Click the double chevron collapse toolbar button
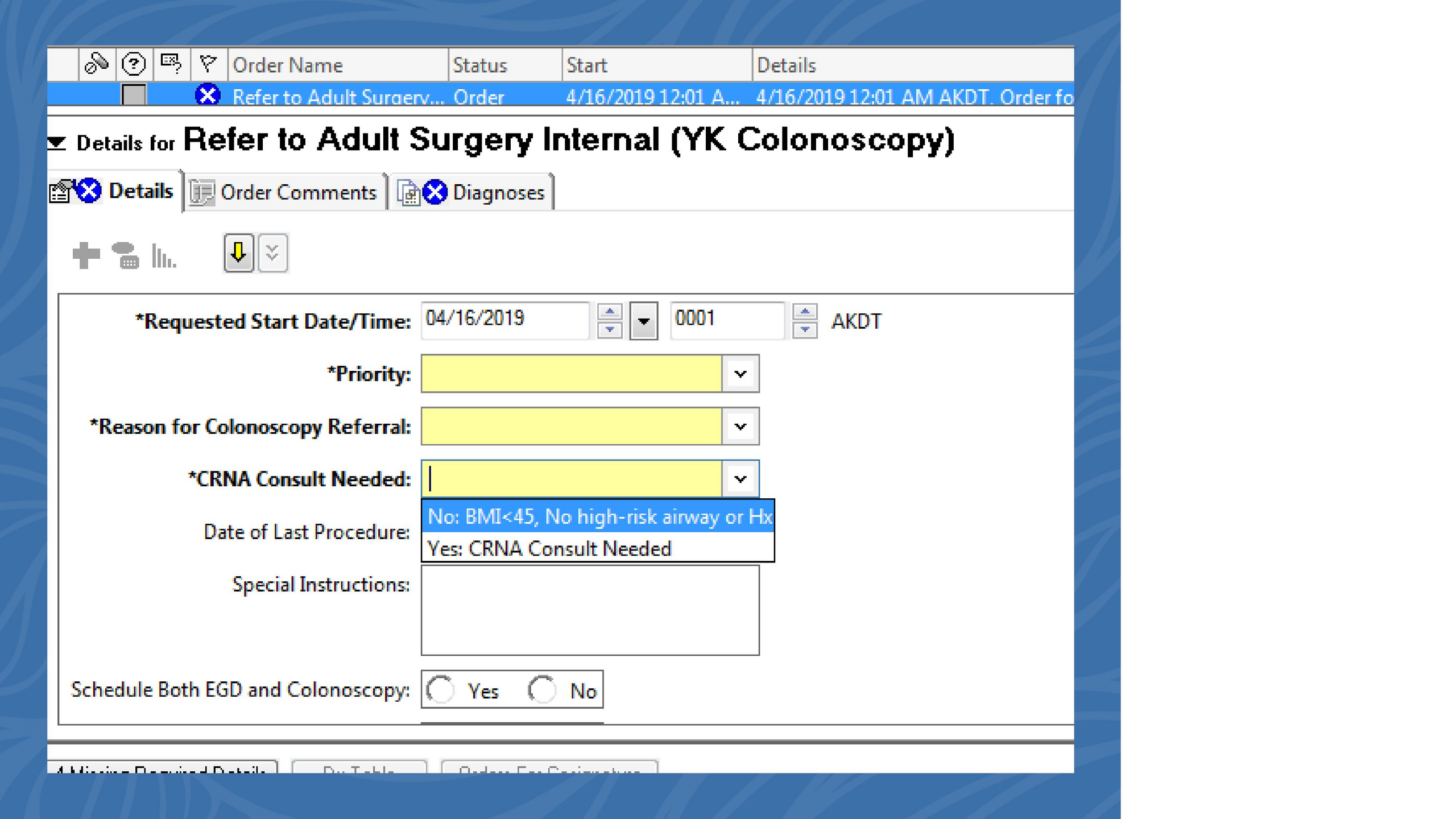1456x819 pixels. click(x=272, y=253)
